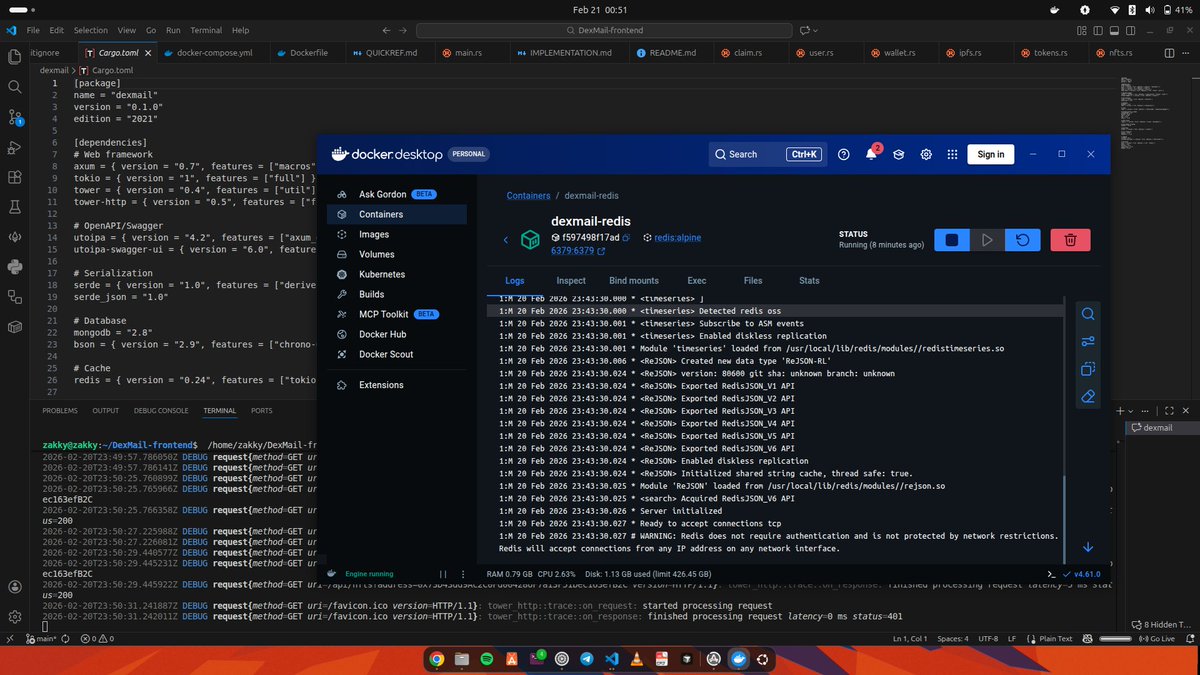Clear the logs with the eraser icon
1200x675 pixels.
(1089, 396)
